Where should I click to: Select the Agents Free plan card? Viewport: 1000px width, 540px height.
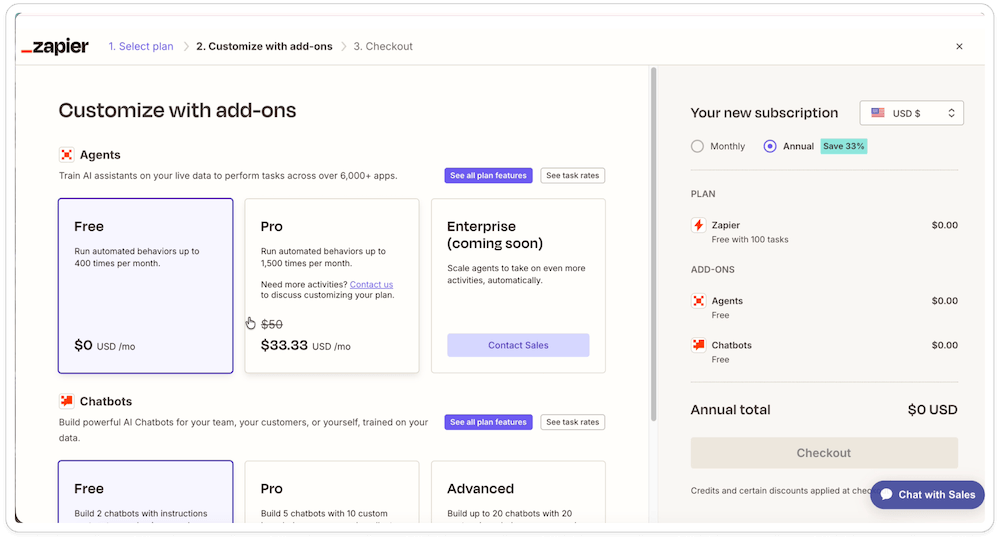[x=145, y=286]
